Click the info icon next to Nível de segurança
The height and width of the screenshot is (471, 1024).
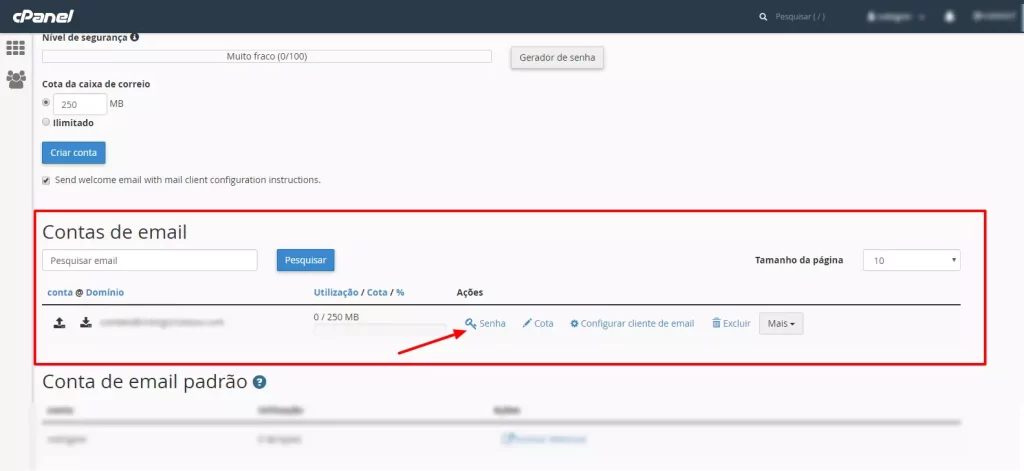(135, 37)
